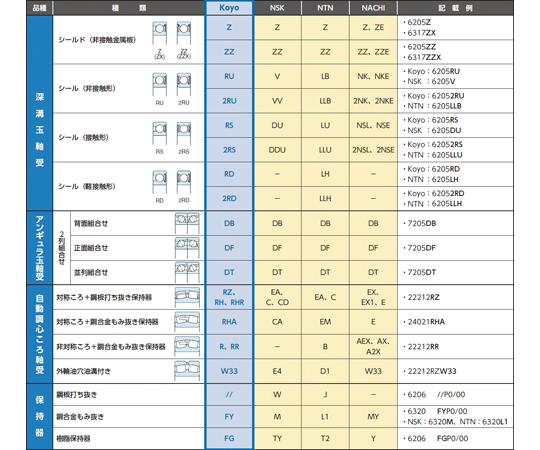The image size is (540, 450).
Task: Click the single-shield Z bearing diagram
Action: pyautogui.click(x=159, y=33)
